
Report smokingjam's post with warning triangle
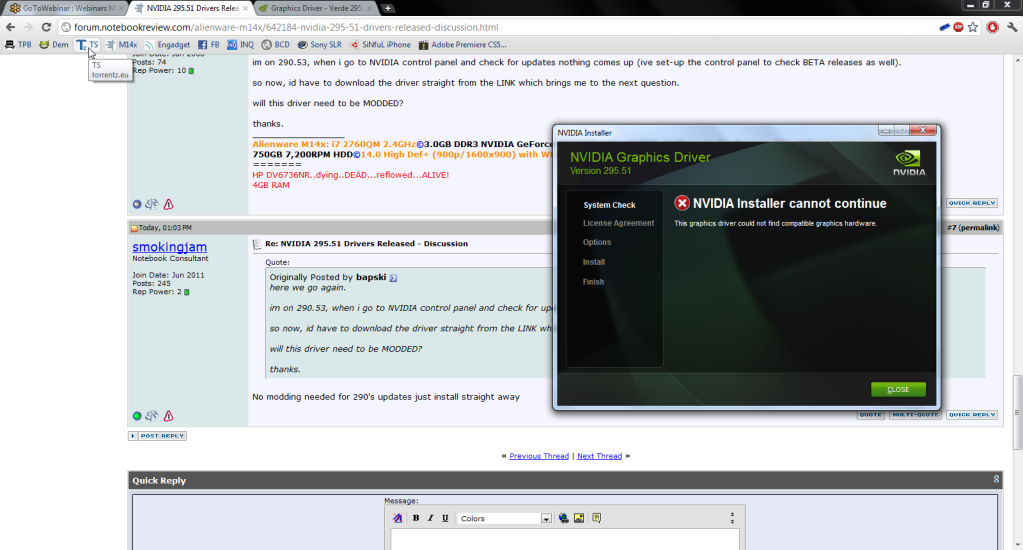pos(168,416)
